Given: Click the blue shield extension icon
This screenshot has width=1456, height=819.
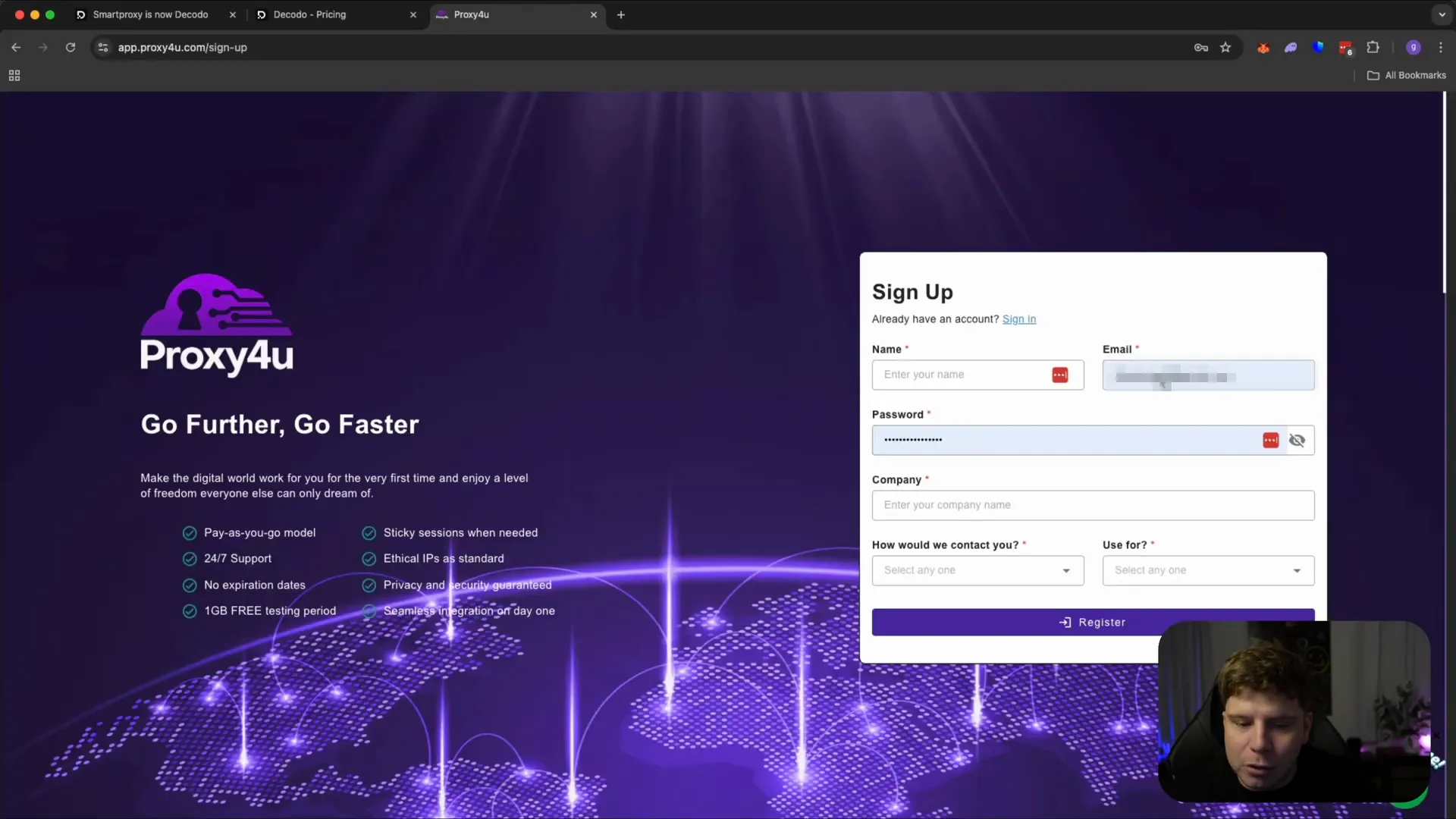Looking at the screenshot, I should pos(1318,47).
